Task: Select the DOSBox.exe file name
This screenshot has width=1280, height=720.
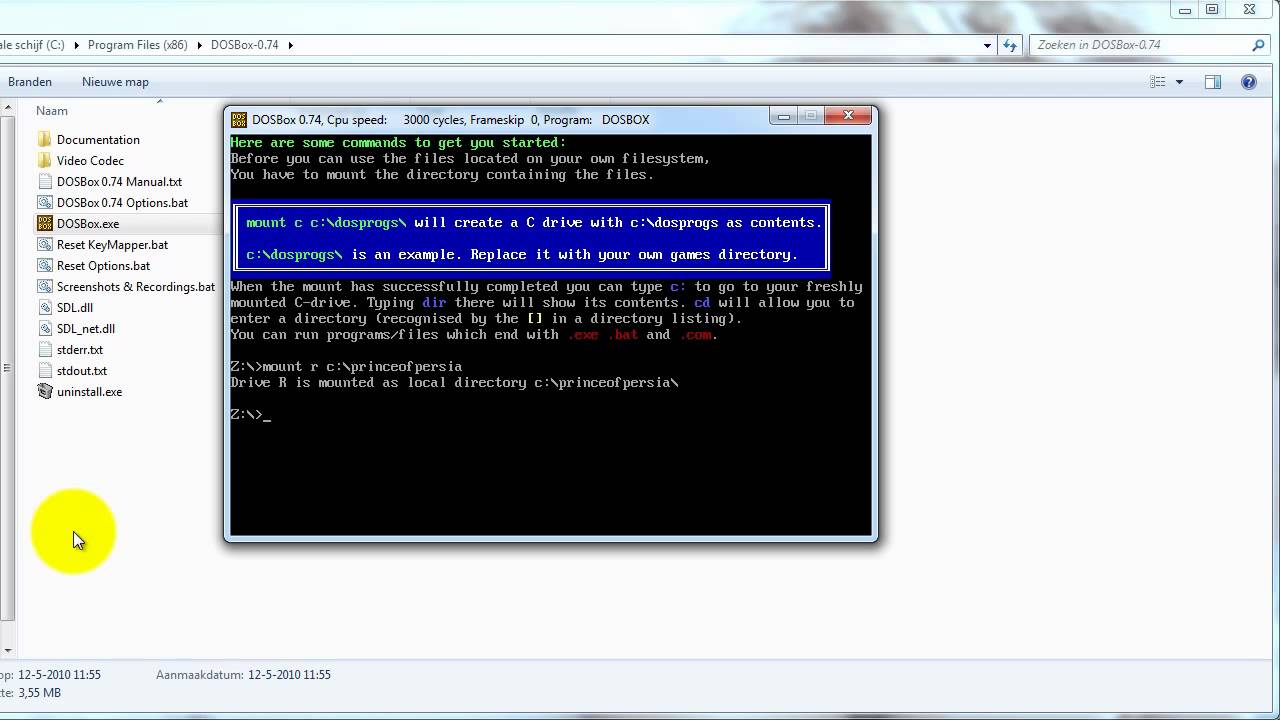Action: pyautogui.click(x=88, y=224)
